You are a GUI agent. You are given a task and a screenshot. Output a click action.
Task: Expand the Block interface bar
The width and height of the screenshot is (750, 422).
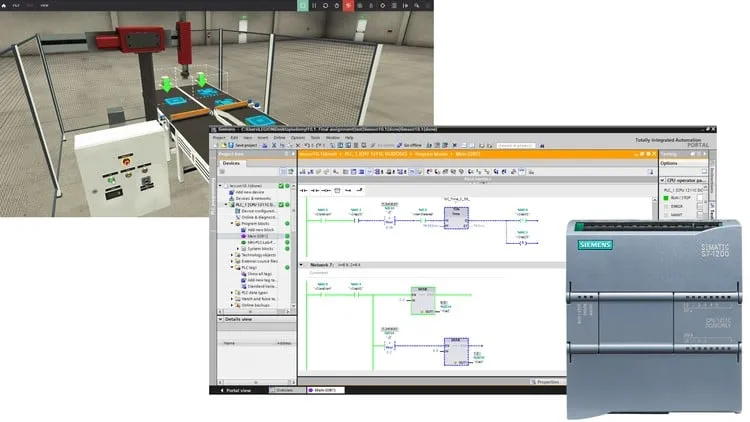(477, 179)
